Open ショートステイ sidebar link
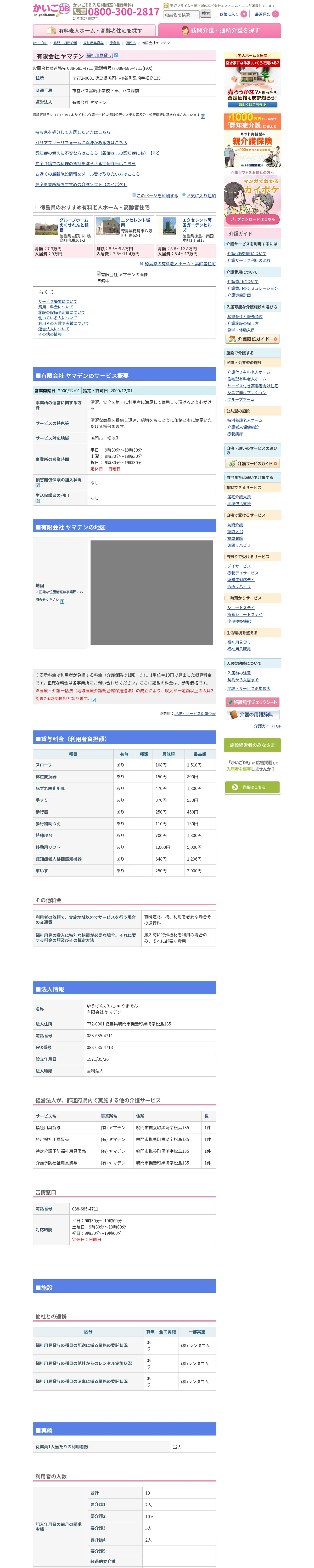This screenshot has height=1568, width=314. pyautogui.click(x=241, y=608)
